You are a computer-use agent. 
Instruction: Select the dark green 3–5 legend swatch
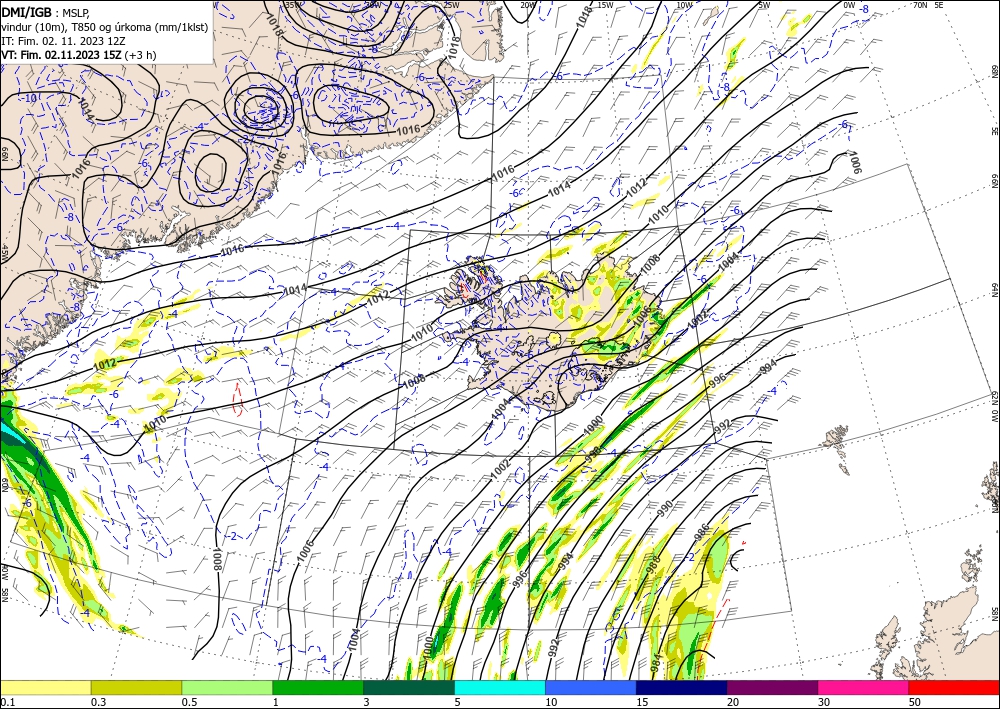(409, 687)
